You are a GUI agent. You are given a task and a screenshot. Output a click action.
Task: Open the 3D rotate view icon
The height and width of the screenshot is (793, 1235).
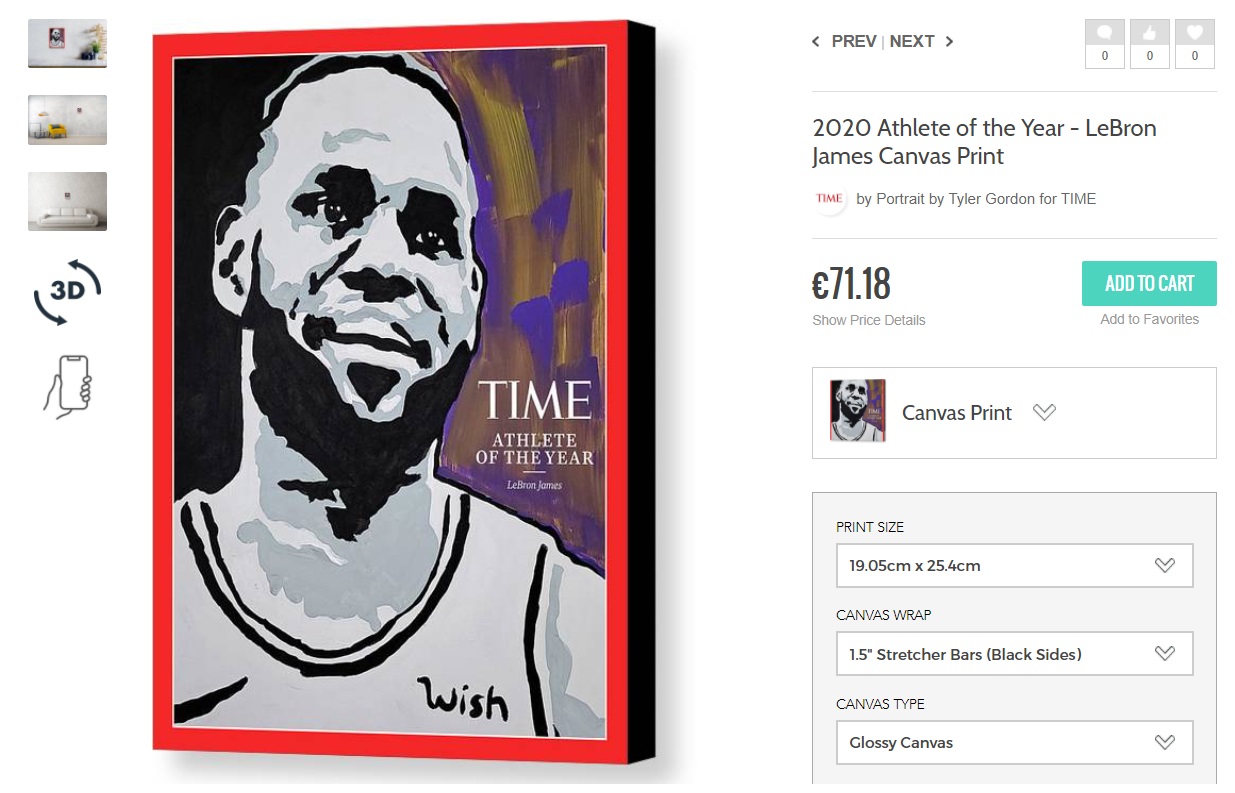coord(68,292)
